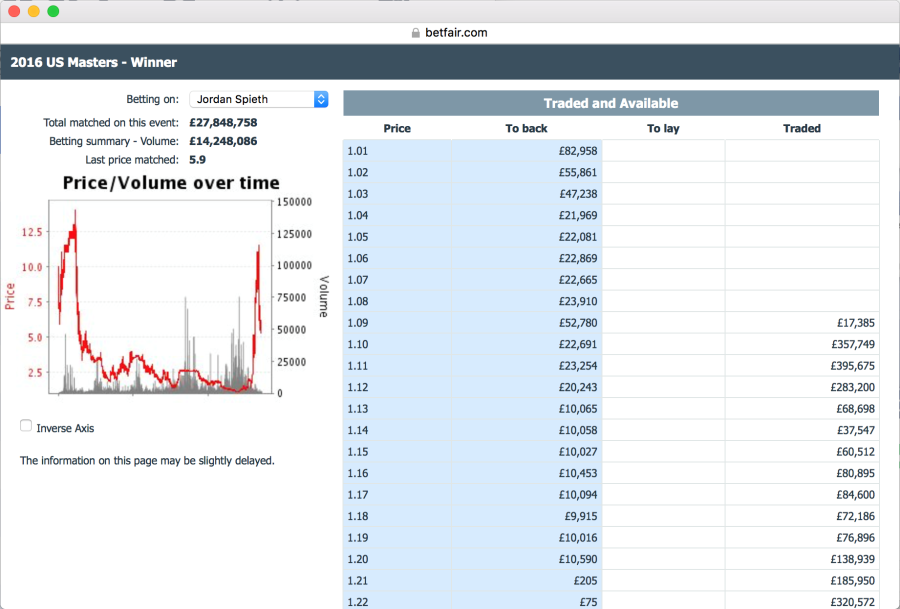
Task: Click the £138,939 traded amount
Action: point(853,559)
